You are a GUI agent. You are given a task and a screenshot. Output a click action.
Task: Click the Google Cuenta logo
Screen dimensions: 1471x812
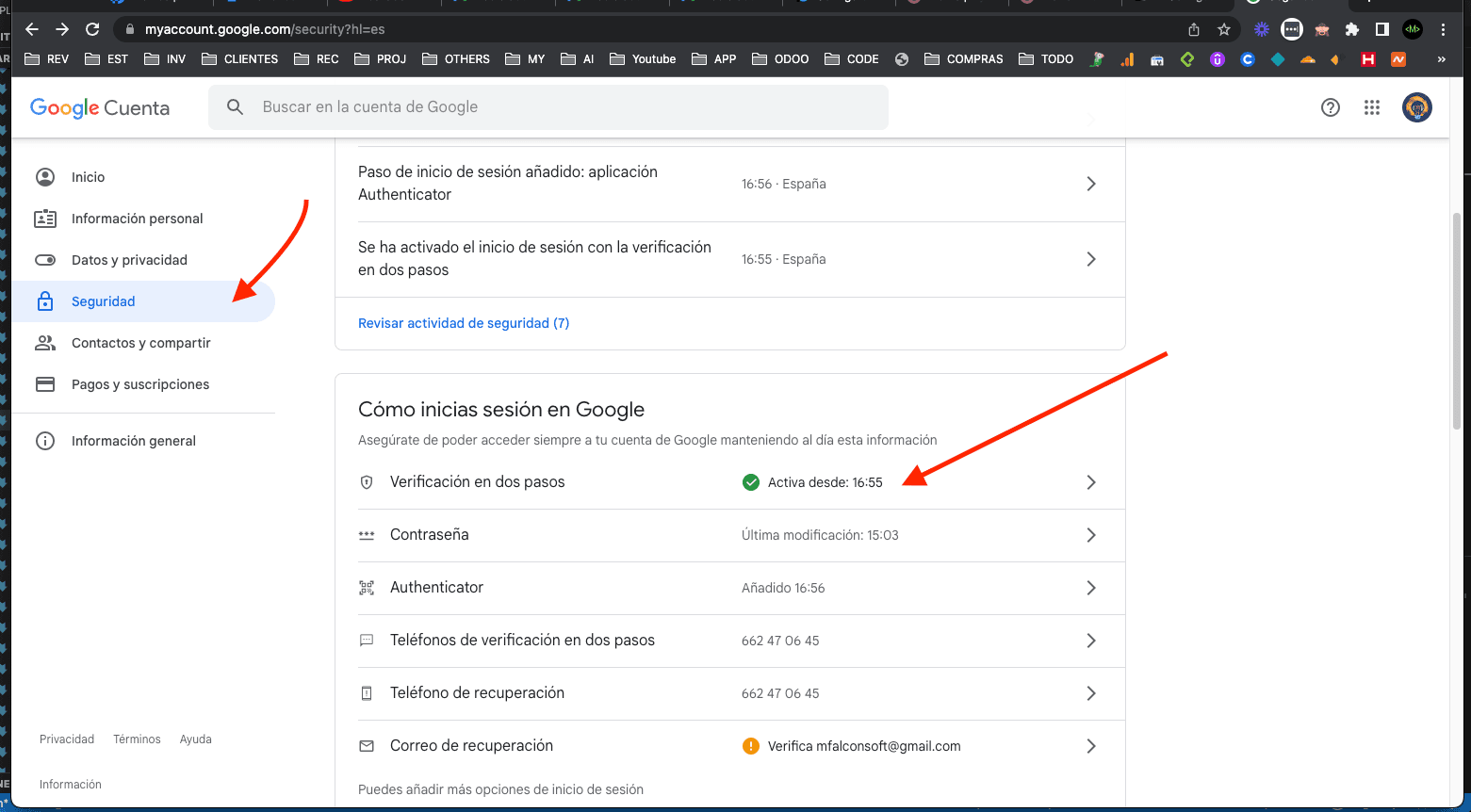coord(100,107)
